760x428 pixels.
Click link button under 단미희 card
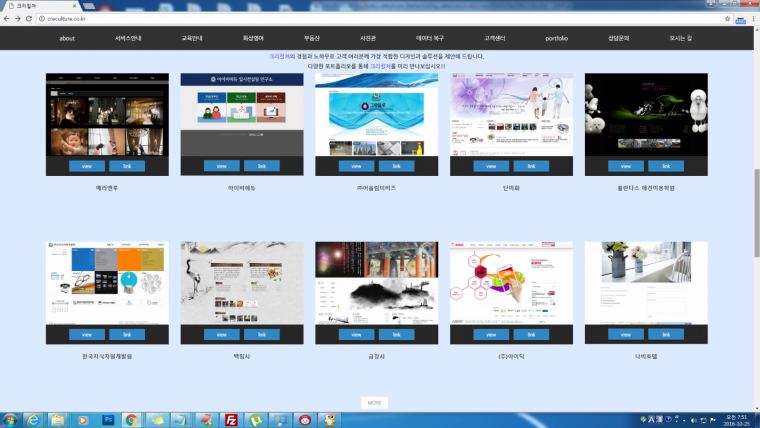tap(531, 166)
